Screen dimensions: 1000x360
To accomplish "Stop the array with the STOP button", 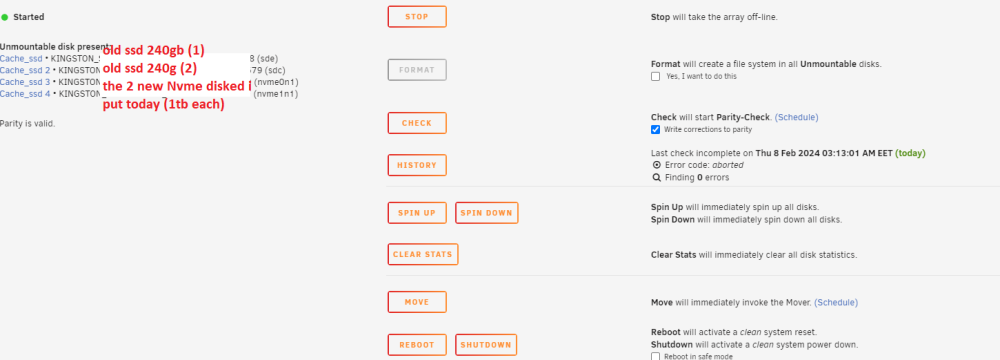I will click(x=417, y=17).
